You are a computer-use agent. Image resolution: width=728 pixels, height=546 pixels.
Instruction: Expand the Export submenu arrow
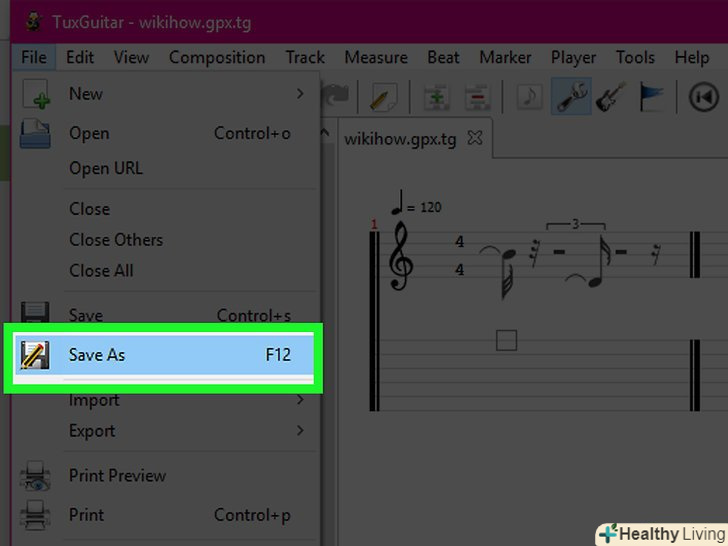click(300, 430)
